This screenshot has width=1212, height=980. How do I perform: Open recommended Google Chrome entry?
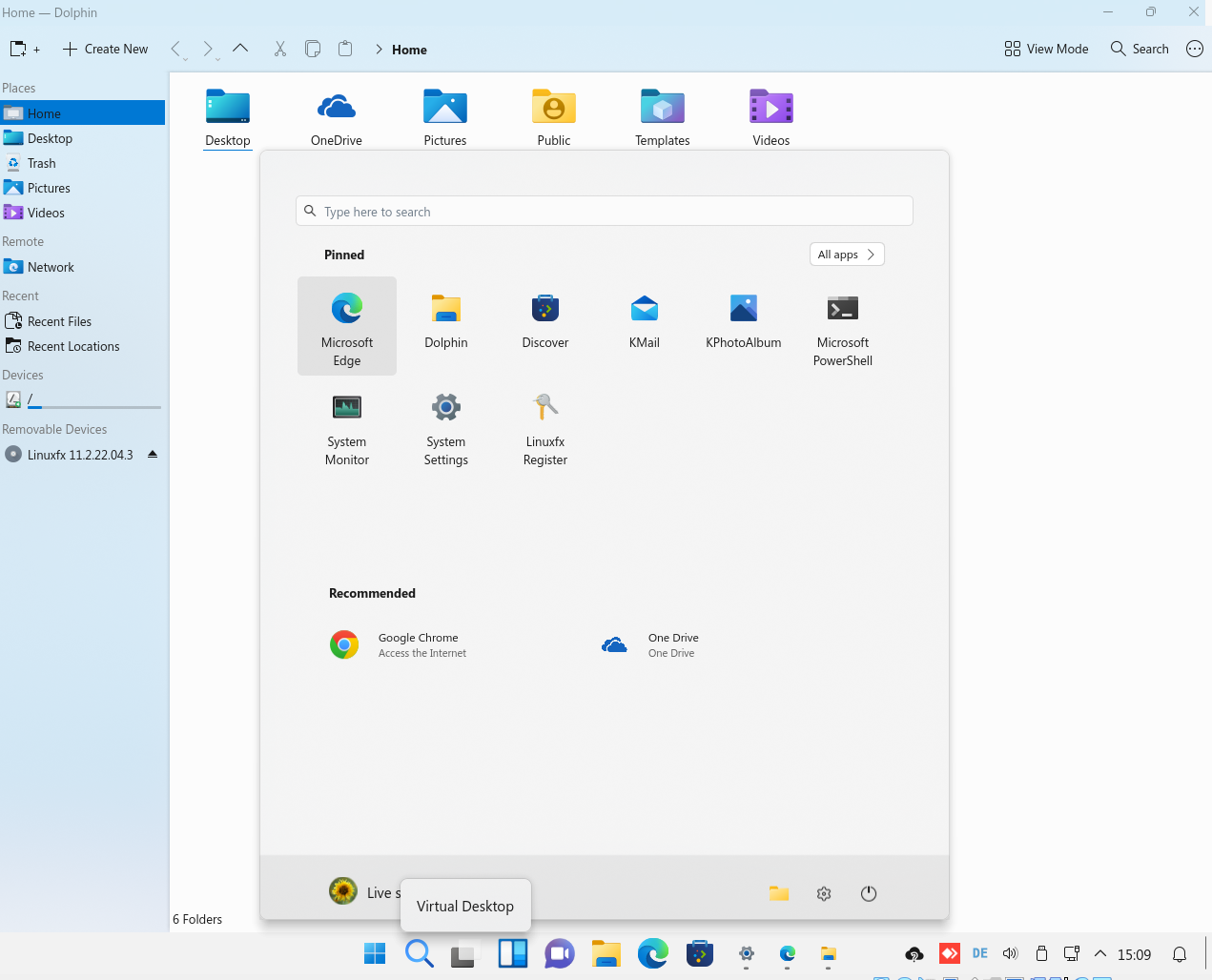(399, 645)
